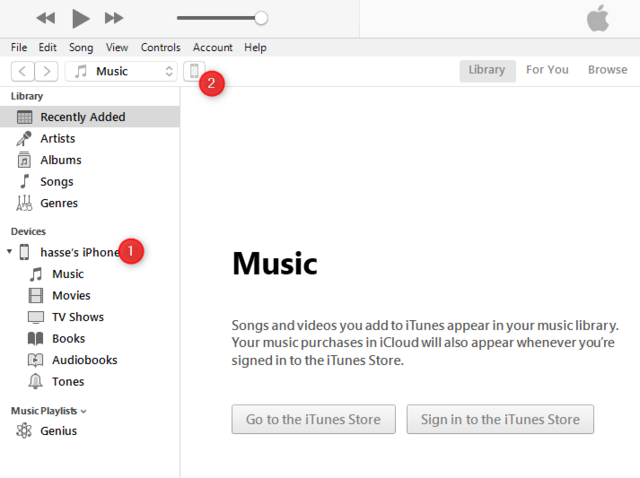The width and height of the screenshot is (640, 478).
Task: Open TV Shows under hasse's iPhone
Action: (x=78, y=317)
